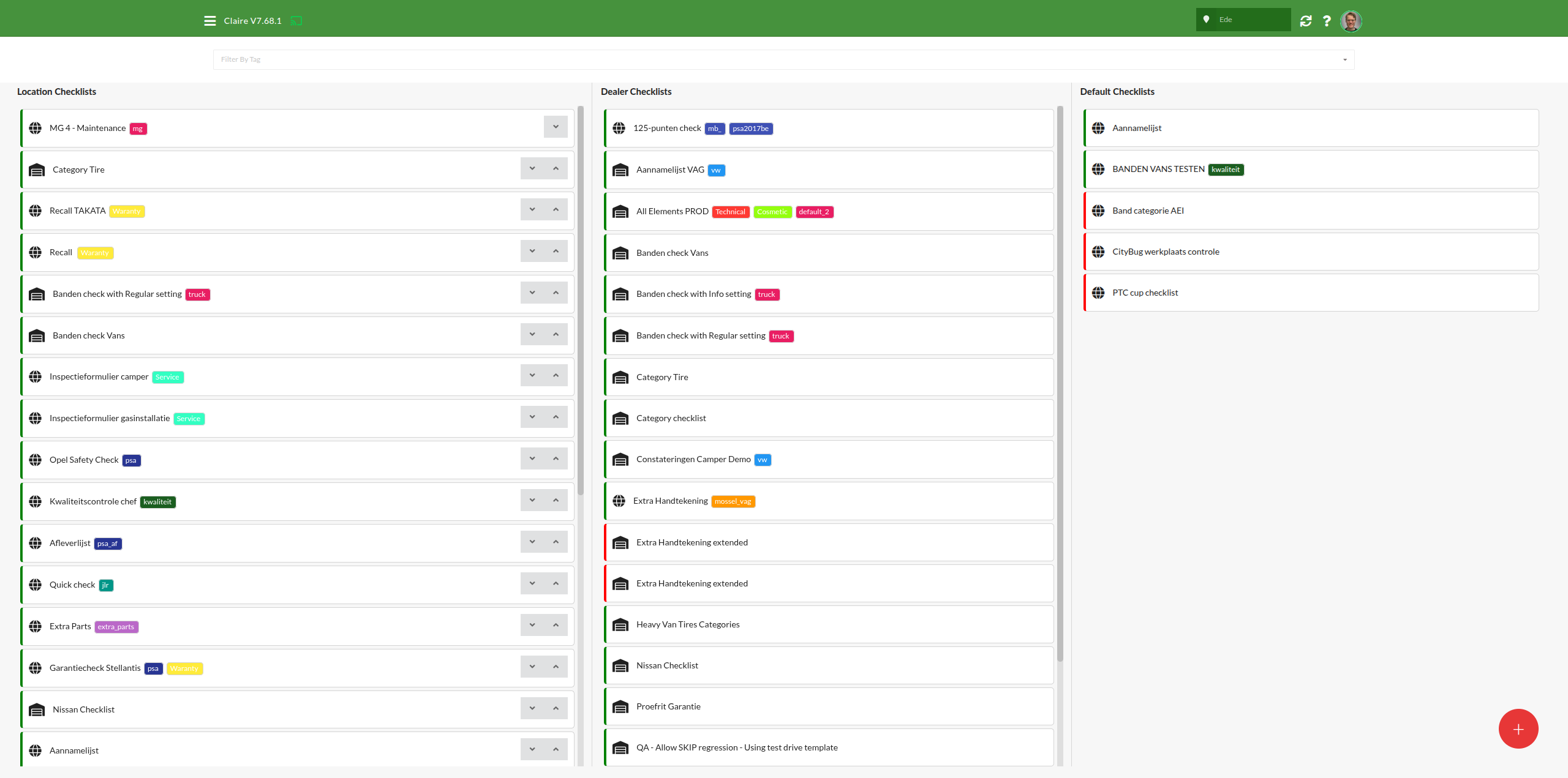Open the Heavy Van Tires Categories checklist

[x=687, y=624]
